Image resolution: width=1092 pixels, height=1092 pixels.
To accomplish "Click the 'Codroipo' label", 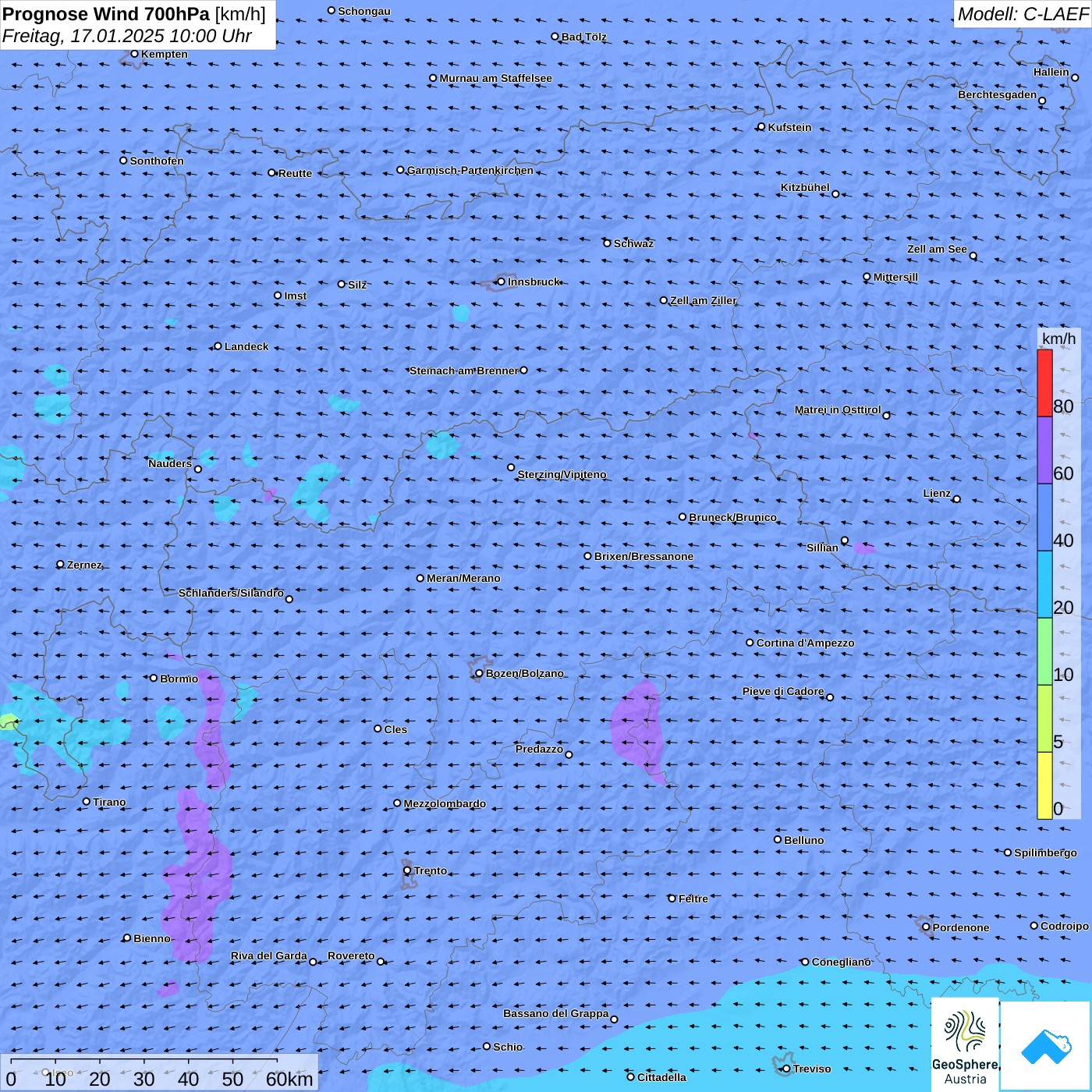I will [x=1065, y=926].
